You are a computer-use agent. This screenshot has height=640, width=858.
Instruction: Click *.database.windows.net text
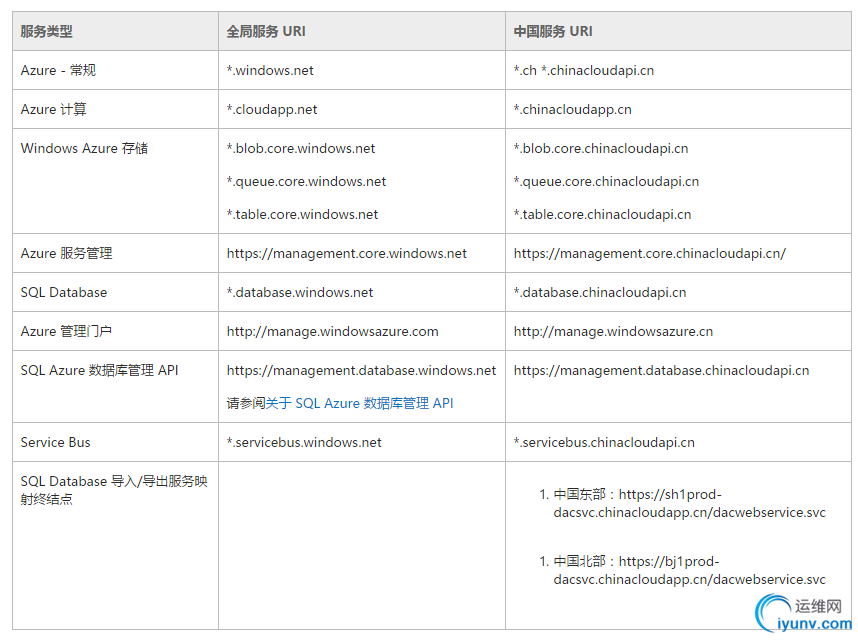point(300,293)
